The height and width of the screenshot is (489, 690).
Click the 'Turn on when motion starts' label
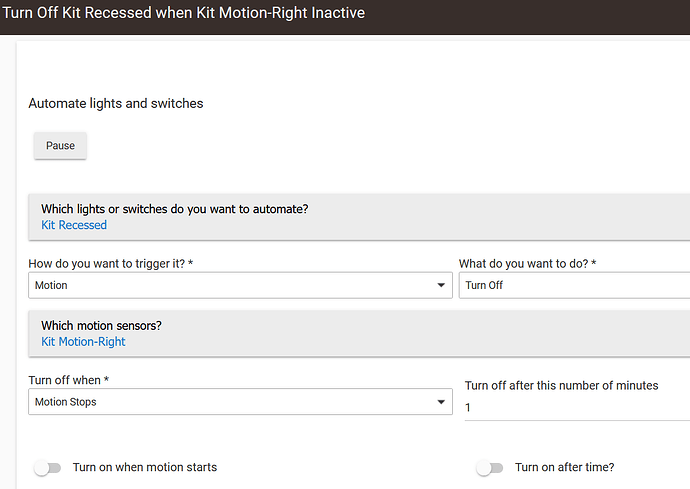pos(145,467)
